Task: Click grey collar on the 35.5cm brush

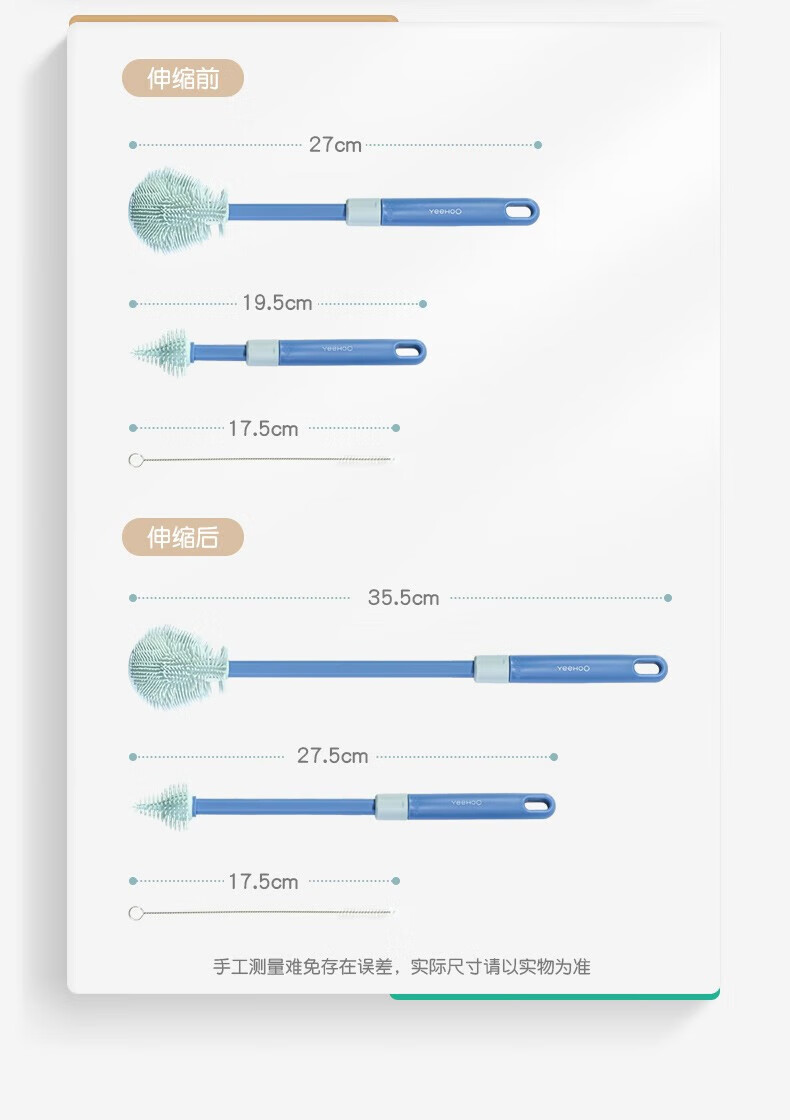Action: pyautogui.click(x=490, y=669)
